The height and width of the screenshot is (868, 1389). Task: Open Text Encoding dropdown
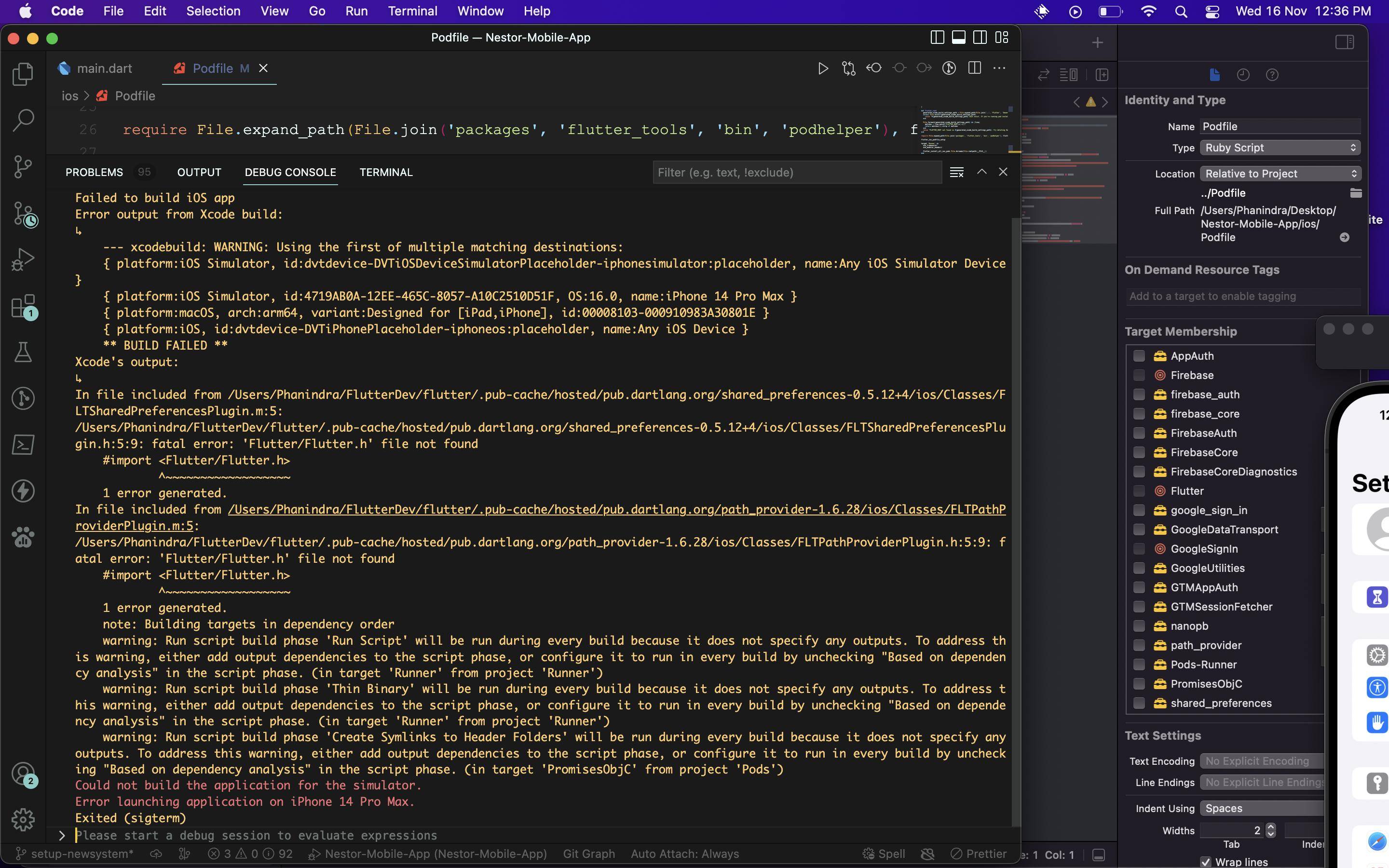click(1262, 761)
